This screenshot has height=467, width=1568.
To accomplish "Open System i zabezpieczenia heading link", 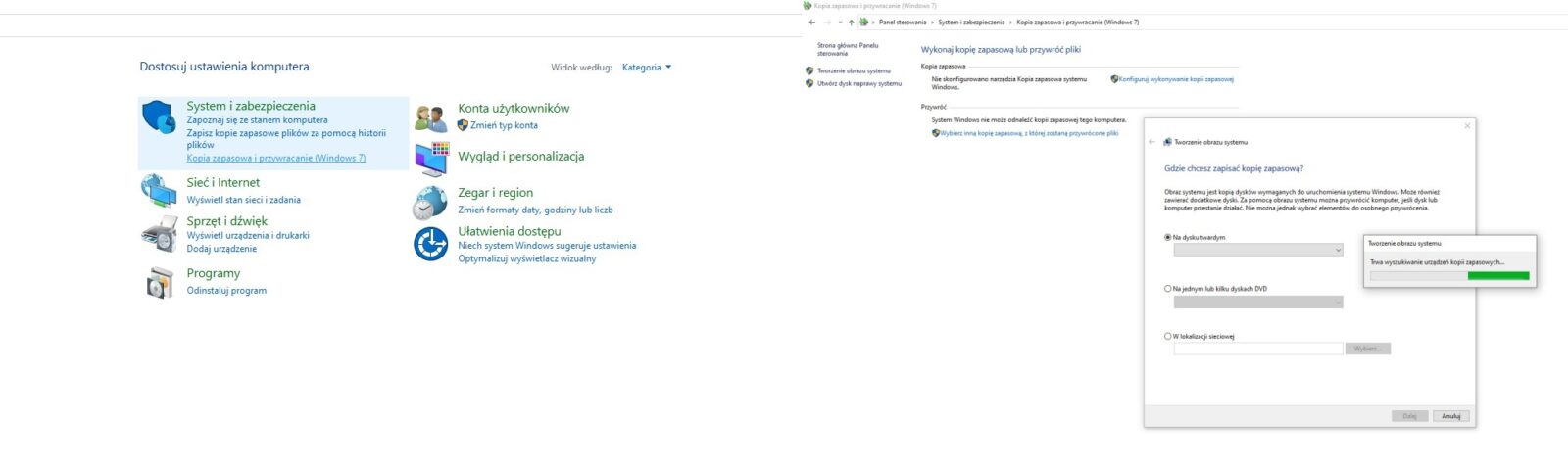I will click(251, 106).
